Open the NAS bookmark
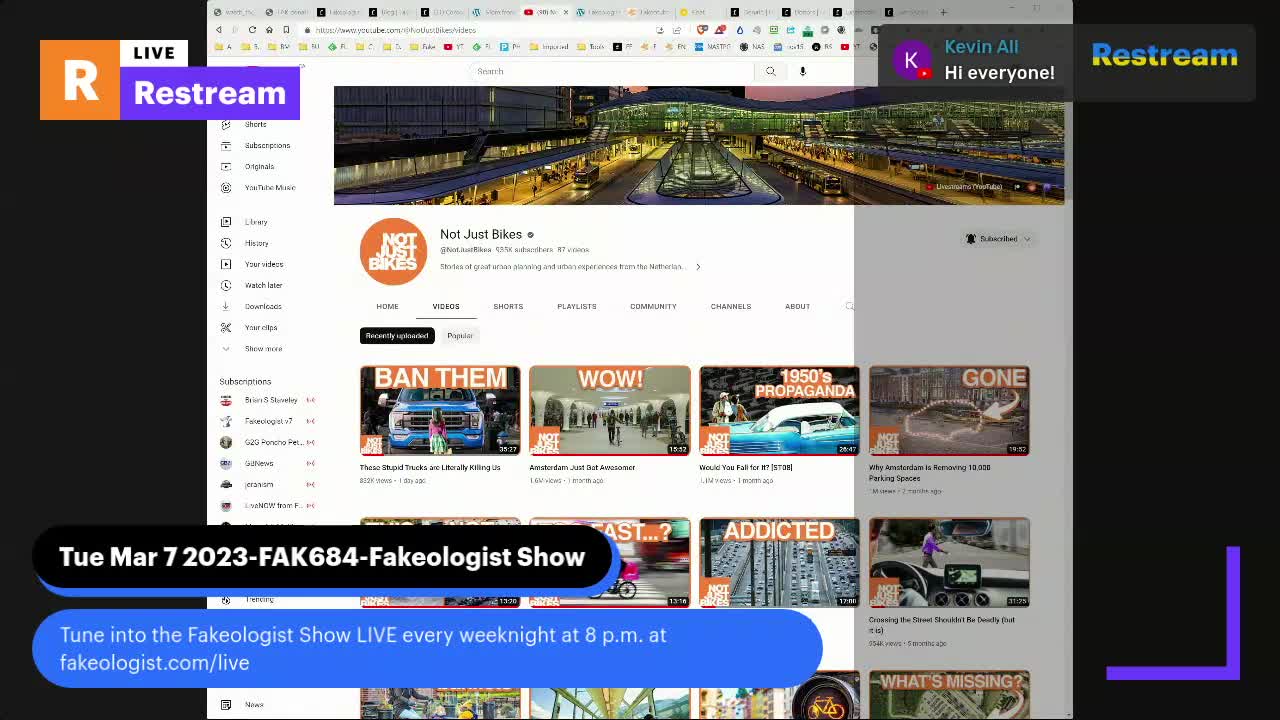 click(750, 47)
